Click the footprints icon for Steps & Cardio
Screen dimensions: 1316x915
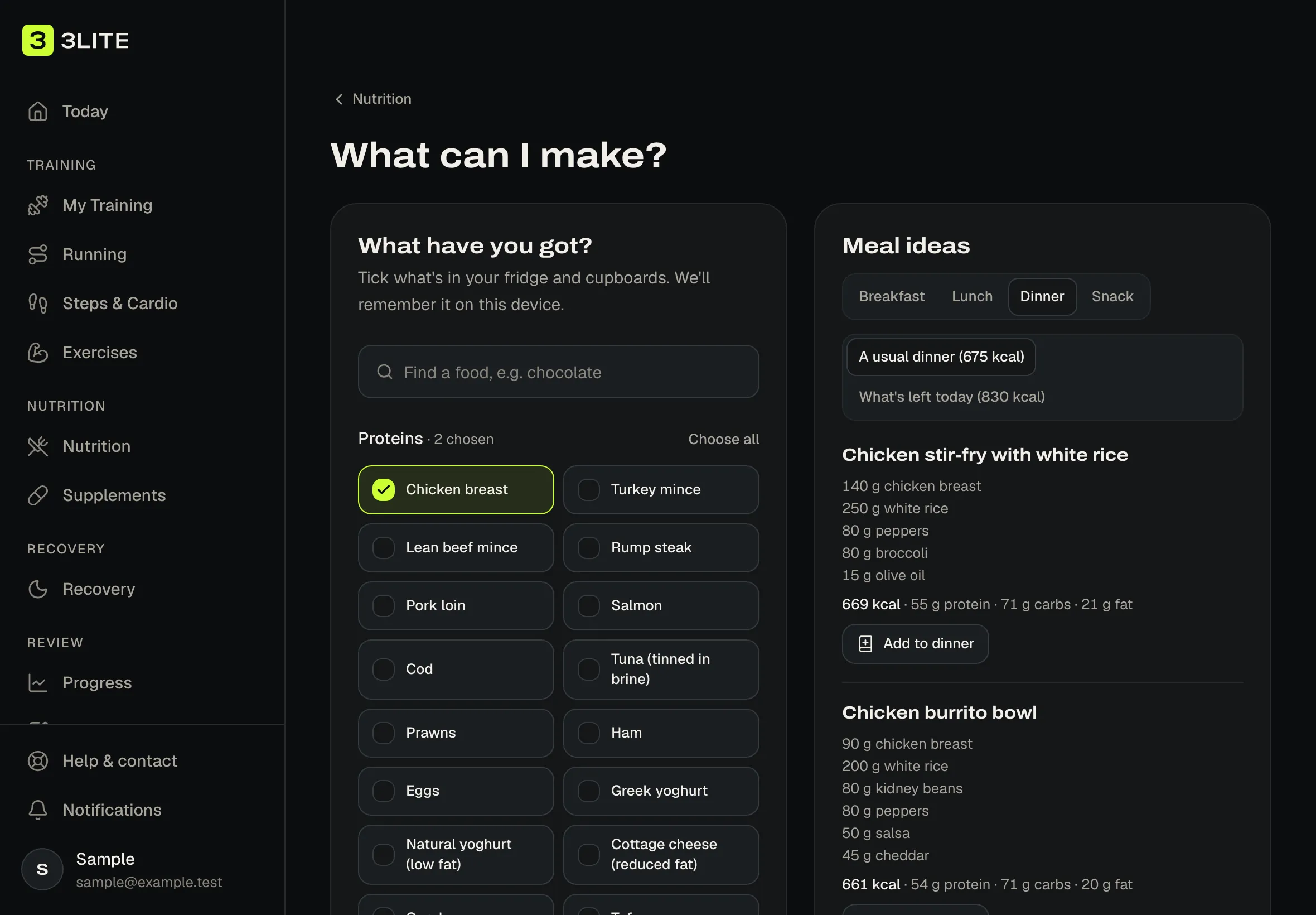[38, 304]
